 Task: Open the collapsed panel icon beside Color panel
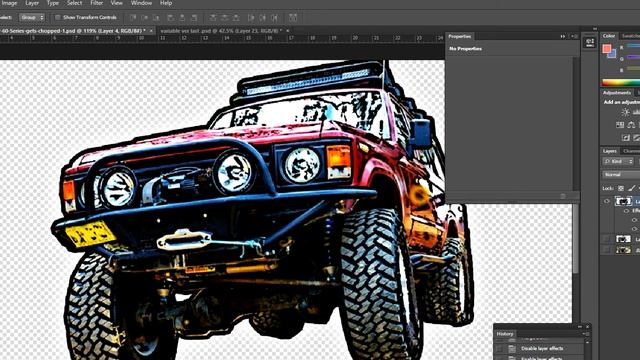pyautogui.click(x=590, y=42)
